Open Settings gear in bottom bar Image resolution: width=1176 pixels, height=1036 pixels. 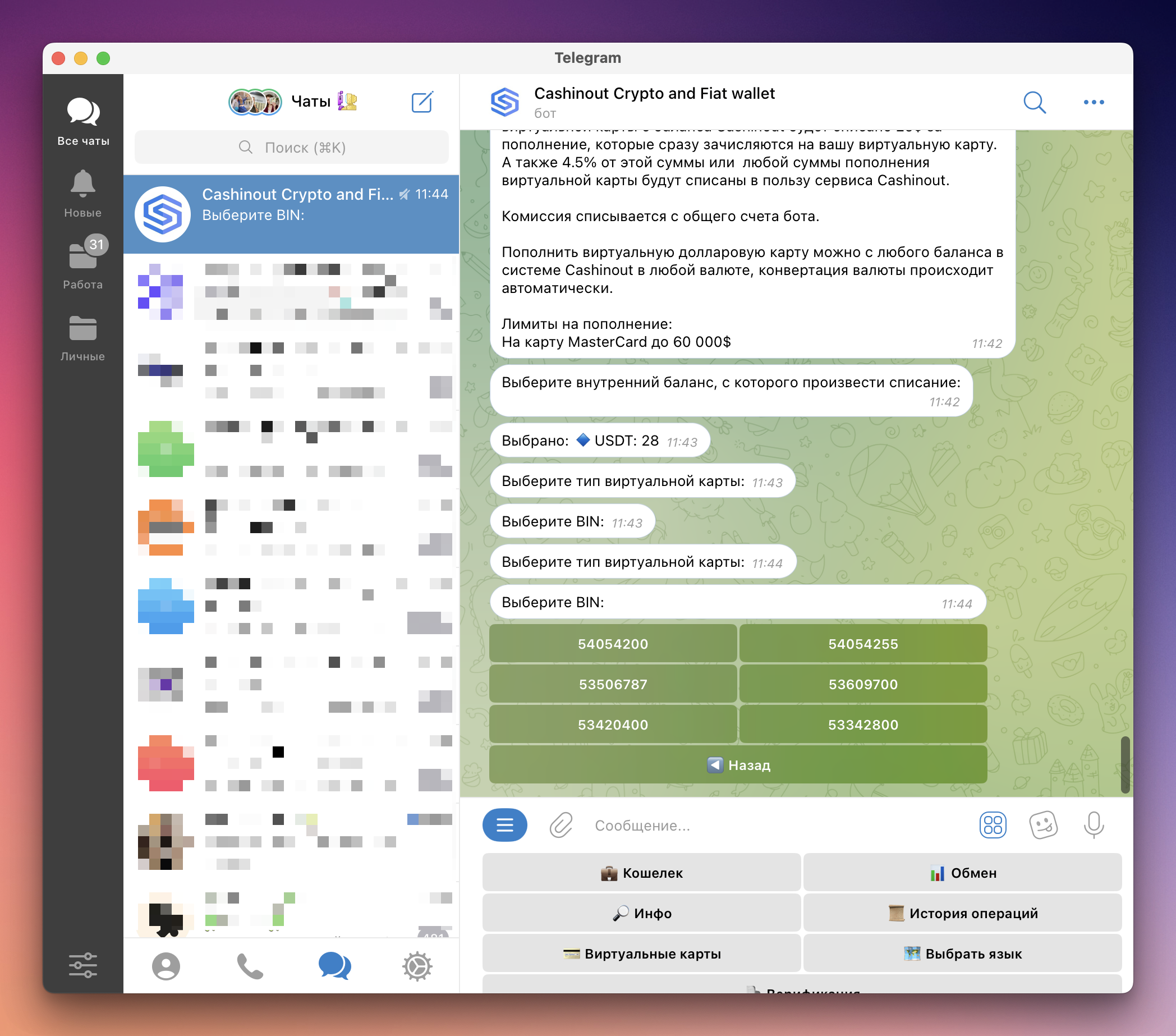417,966
